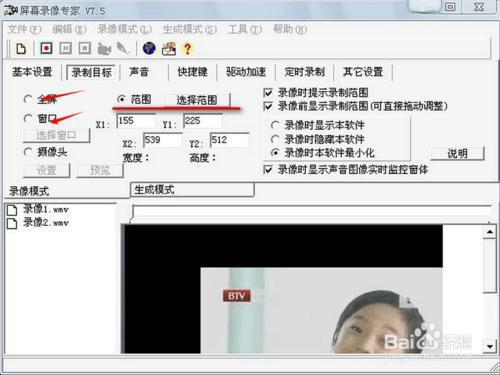Screen dimensions: 500x375
Task: Choose 录像时隐藏本软件 radio option
Action: pyautogui.click(x=275, y=139)
